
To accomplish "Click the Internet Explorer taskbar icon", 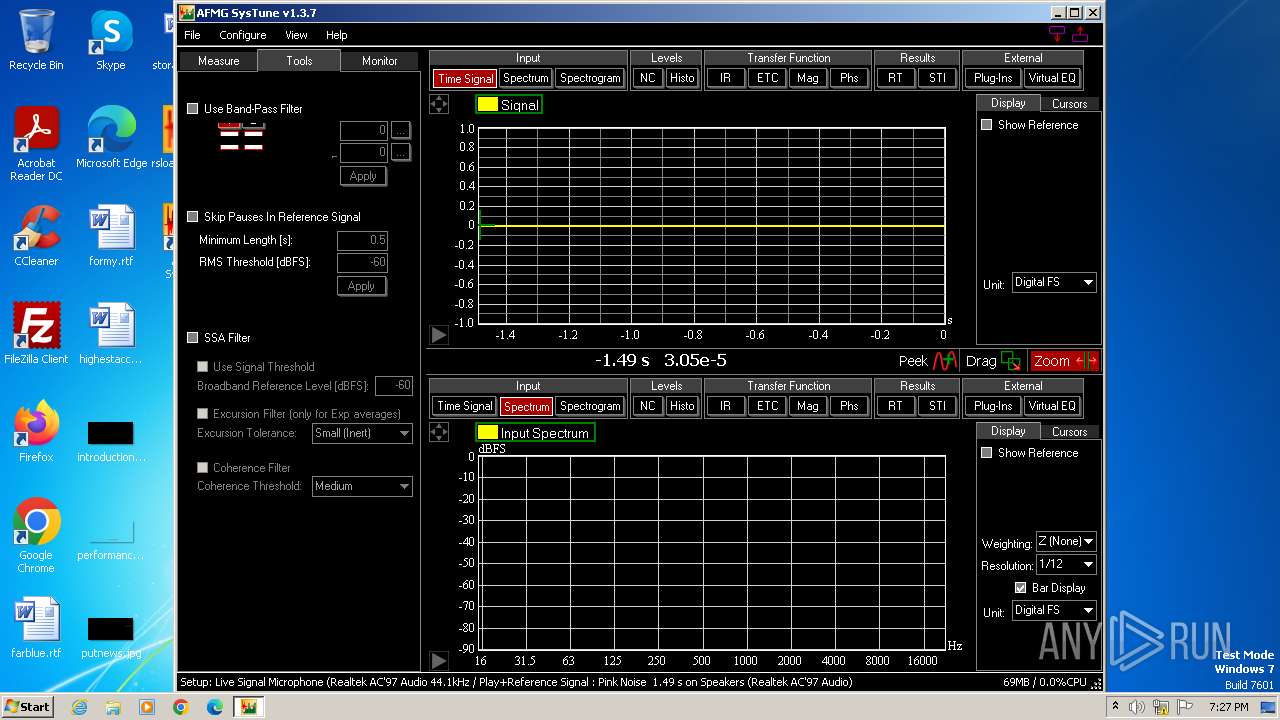I will tap(80, 707).
